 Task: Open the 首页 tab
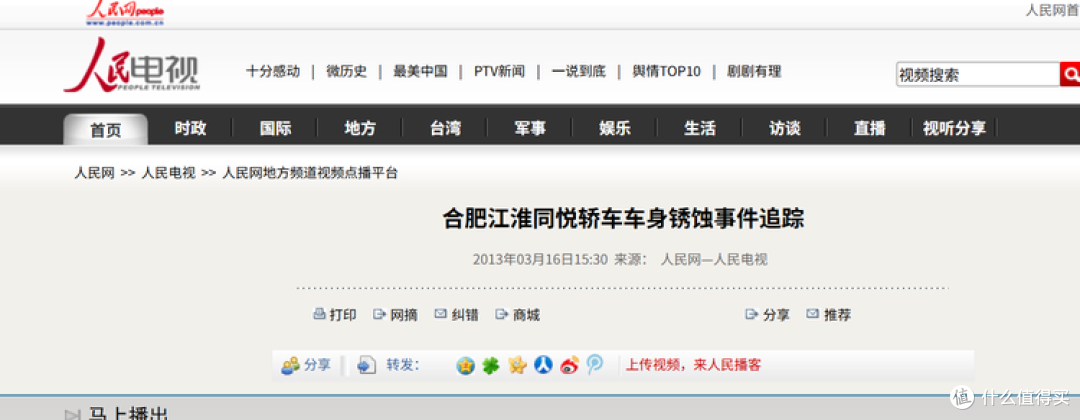[x=105, y=129]
